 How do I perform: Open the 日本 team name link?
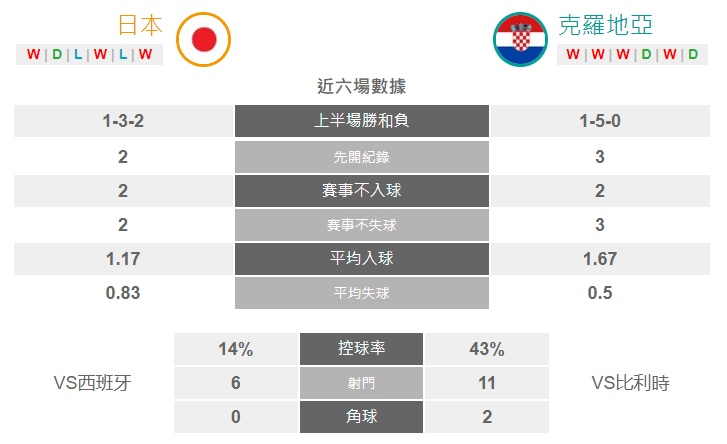(x=140, y=25)
